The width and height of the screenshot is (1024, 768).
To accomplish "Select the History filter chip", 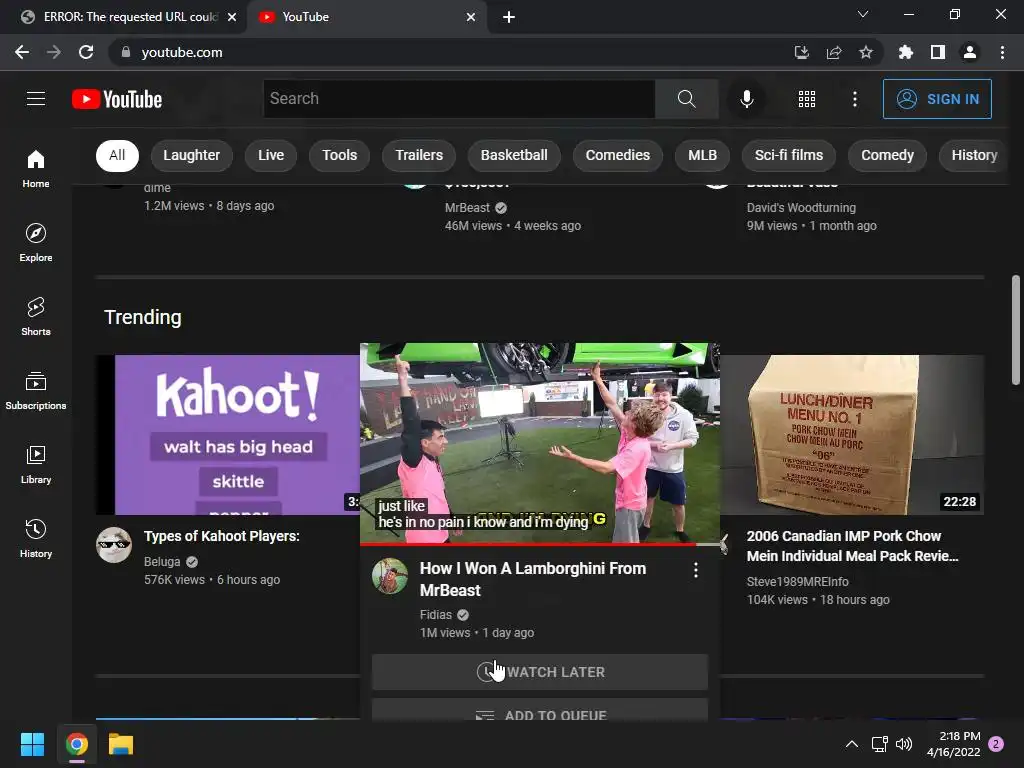I will tap(974, 155).
